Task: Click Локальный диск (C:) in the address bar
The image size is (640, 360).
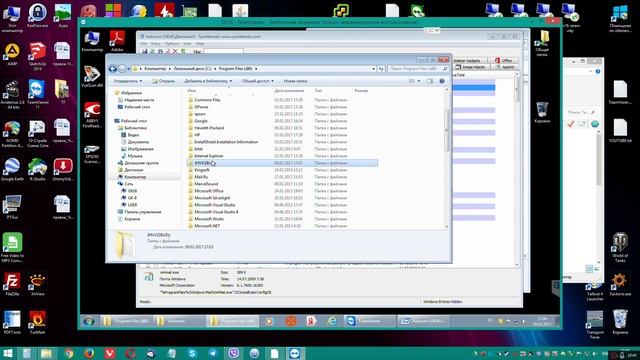Action: pyautogui.click(x=192, y=69)
